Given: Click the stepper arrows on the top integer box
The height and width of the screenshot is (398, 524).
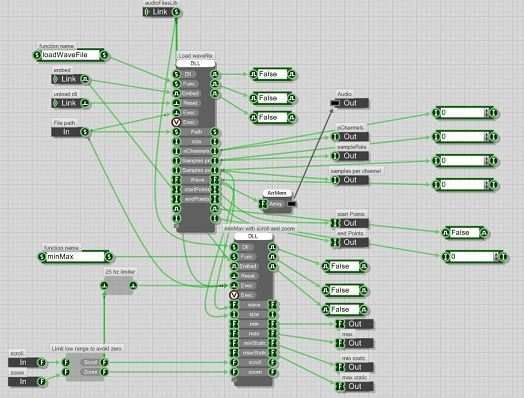Looking at the screenshot, I should (486, 113).
